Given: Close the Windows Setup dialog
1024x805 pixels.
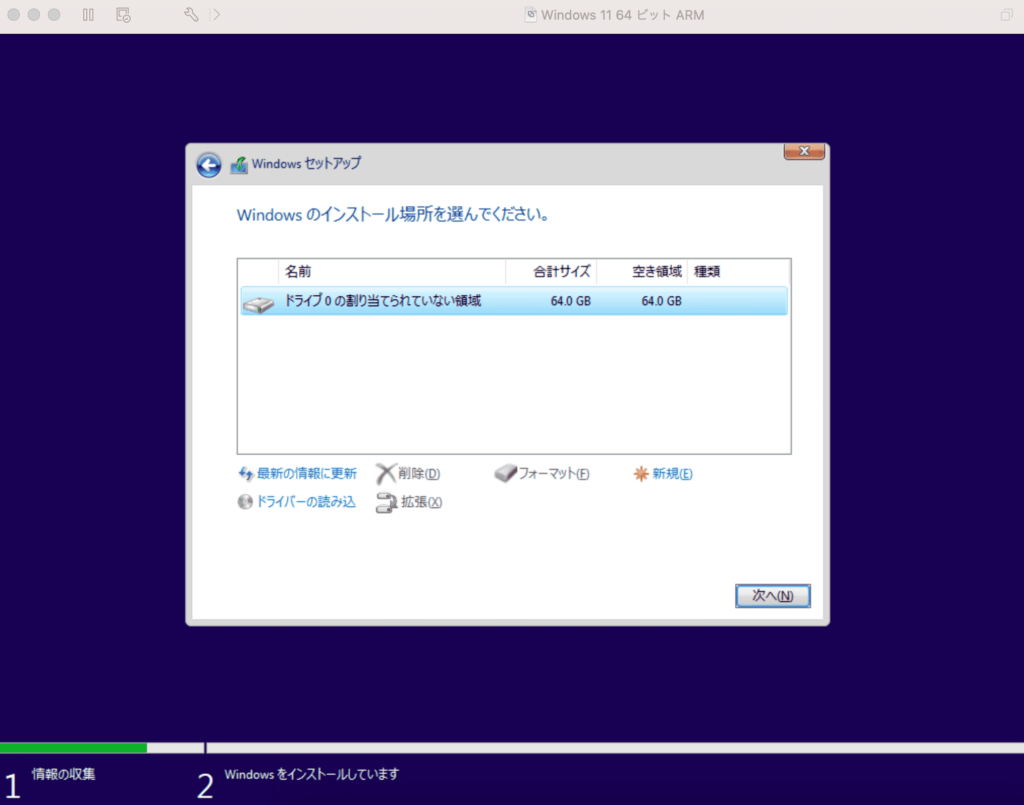Looking at the screenshot, I should 804,151.
